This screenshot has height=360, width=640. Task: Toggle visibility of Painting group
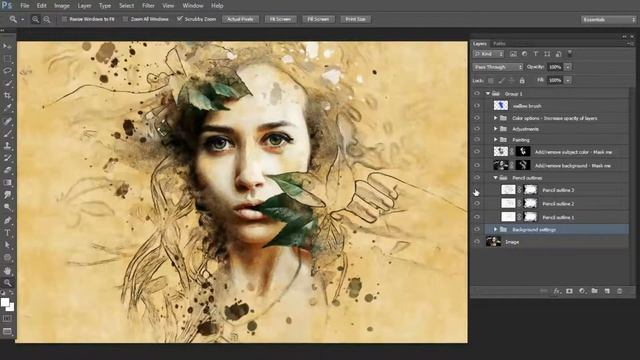tap(477, 140)
